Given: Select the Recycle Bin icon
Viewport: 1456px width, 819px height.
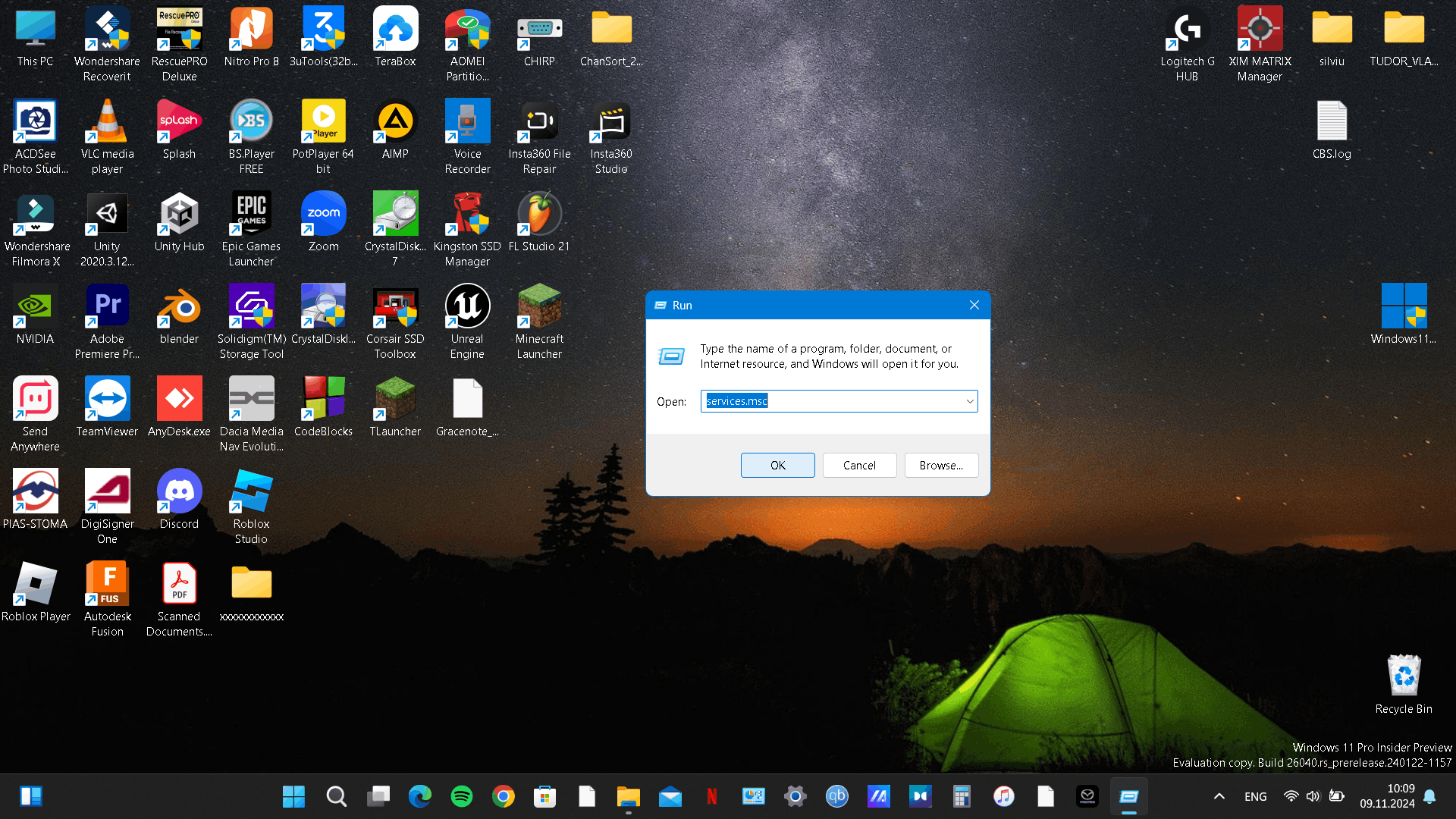Looking at the screenshot, I should click(1404, 684).
